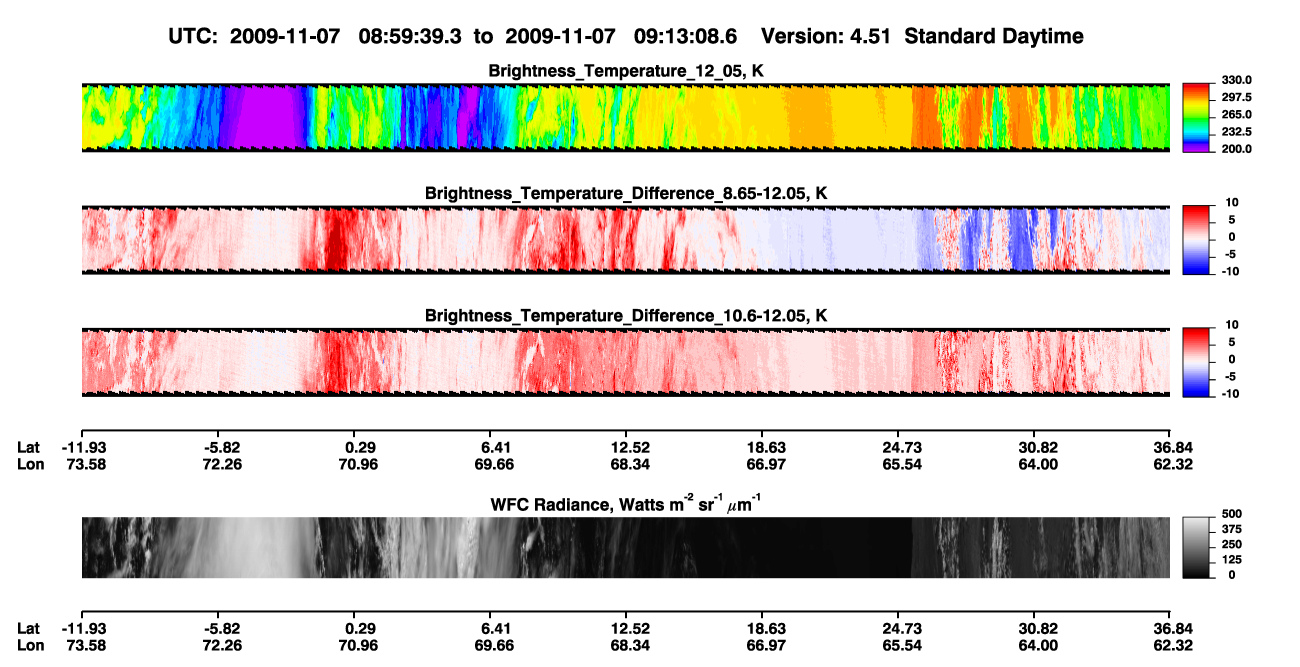1300x667 pixels.
Task: Click the 10.6-12.05 temperature difference image strip
Action: pyautogui.click(x=626, y=362)
